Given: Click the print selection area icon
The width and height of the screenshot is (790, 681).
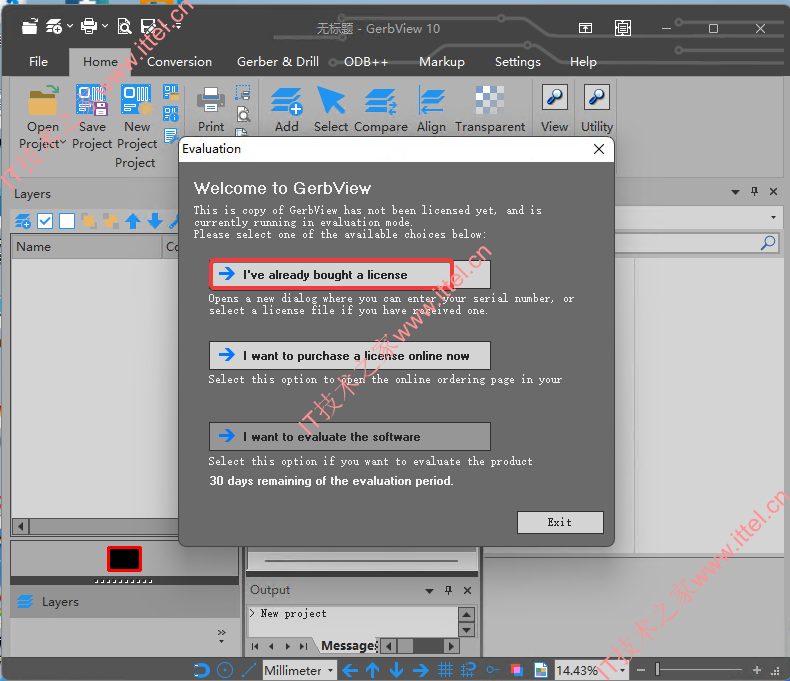Looking at the screenshot, I should 243,93.
